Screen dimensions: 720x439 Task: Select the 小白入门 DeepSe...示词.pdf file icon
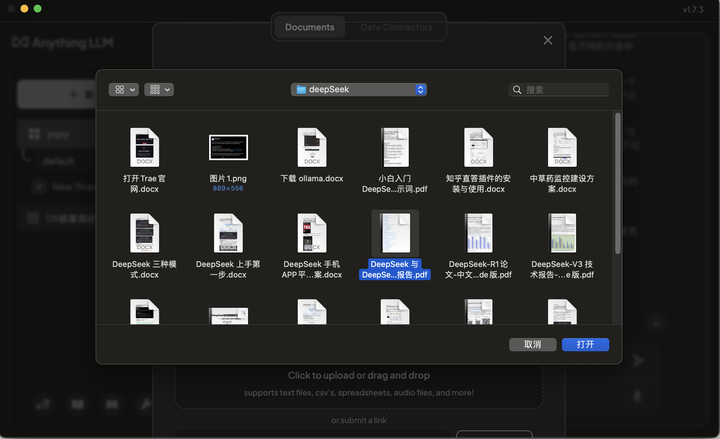coord(395,147)
